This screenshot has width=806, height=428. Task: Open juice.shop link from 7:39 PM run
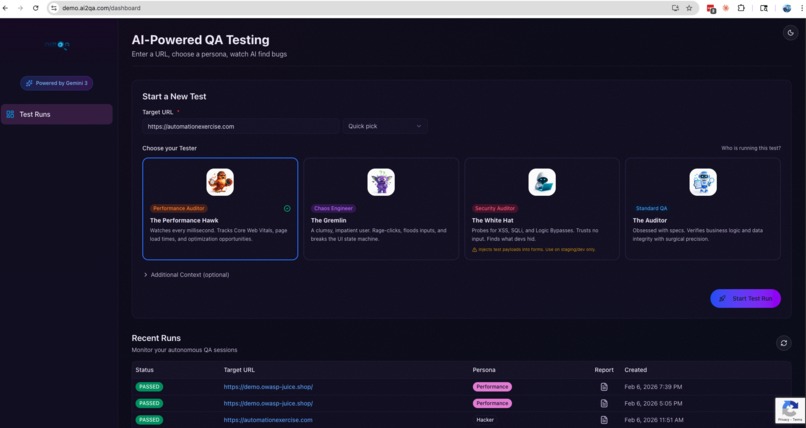pyautogui.click(x=268, y=387)
